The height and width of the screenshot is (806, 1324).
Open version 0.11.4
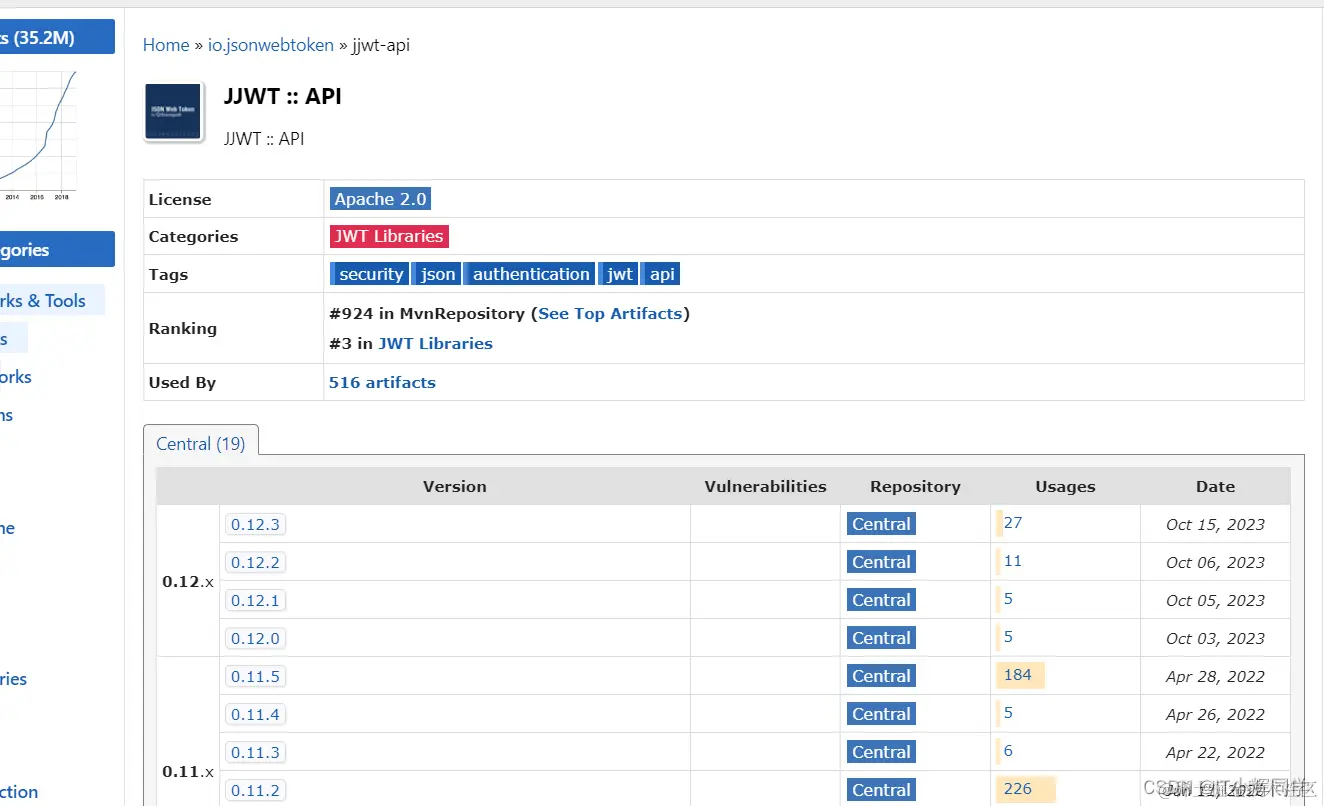pyautogui.click(x=256, y=714)
